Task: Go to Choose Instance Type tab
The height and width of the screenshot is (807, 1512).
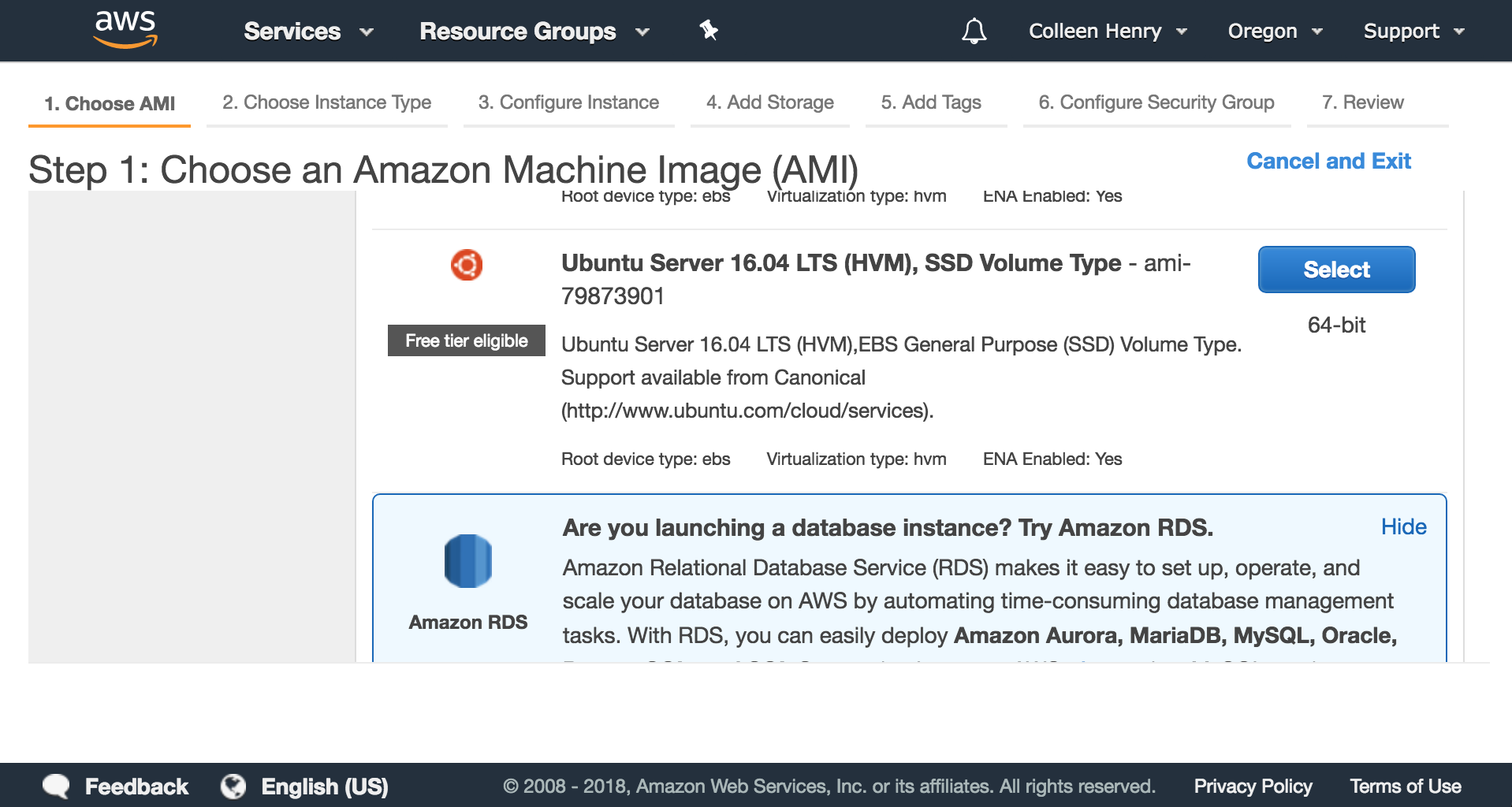Action: 326,102
